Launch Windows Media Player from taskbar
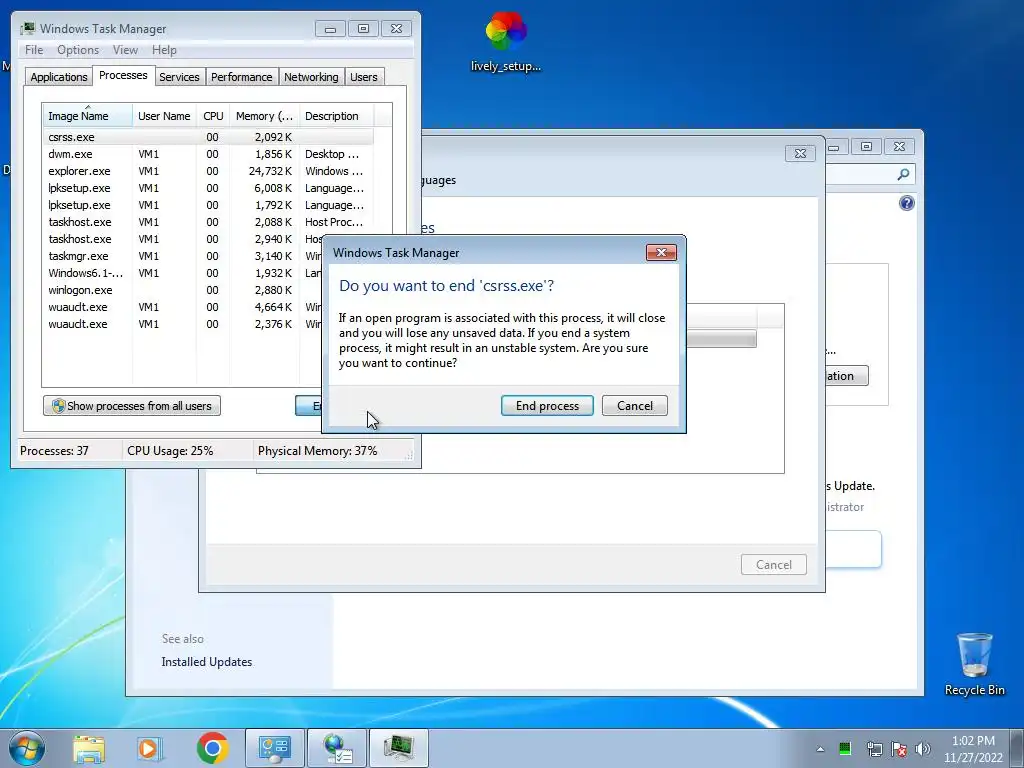This screenshot has height=768, width=1024. 150,748
